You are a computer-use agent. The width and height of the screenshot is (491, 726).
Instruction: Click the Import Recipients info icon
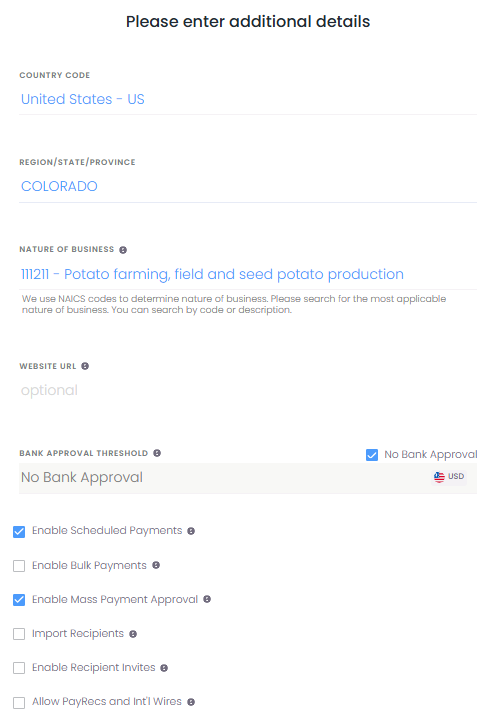click(133, 634)
